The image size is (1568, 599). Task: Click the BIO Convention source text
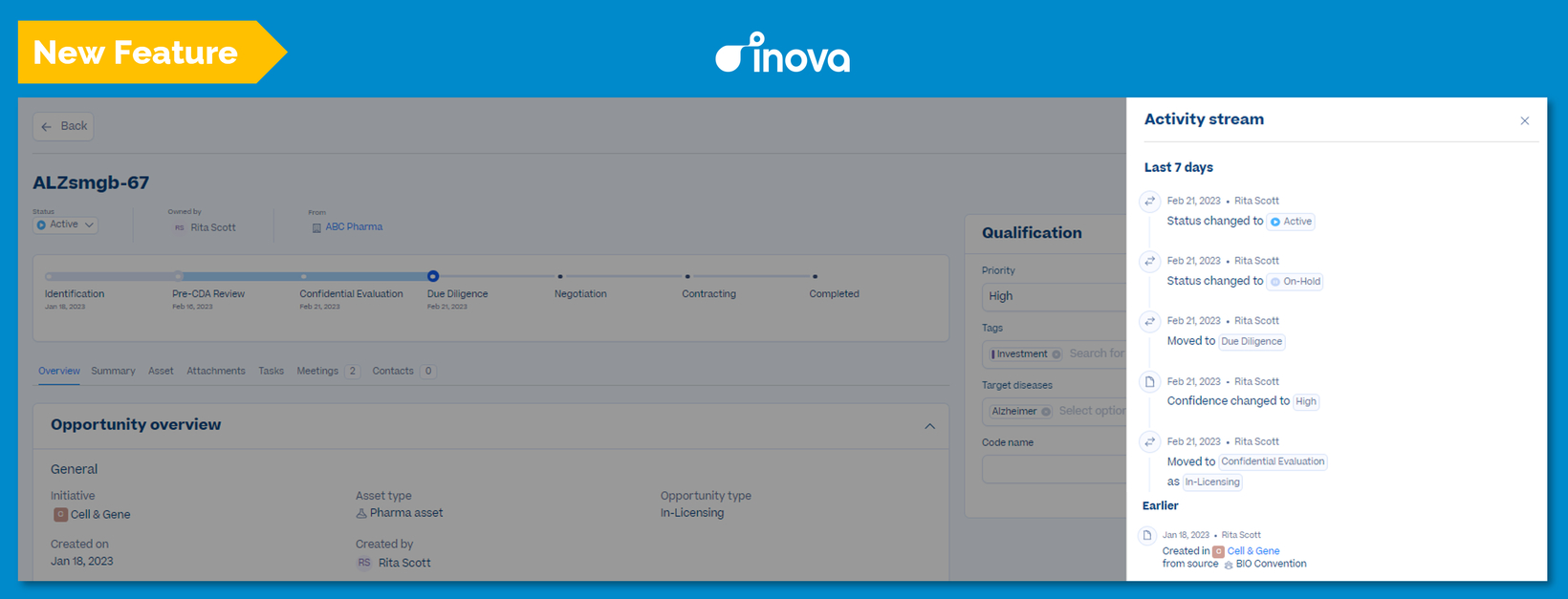coord(1271,564)
